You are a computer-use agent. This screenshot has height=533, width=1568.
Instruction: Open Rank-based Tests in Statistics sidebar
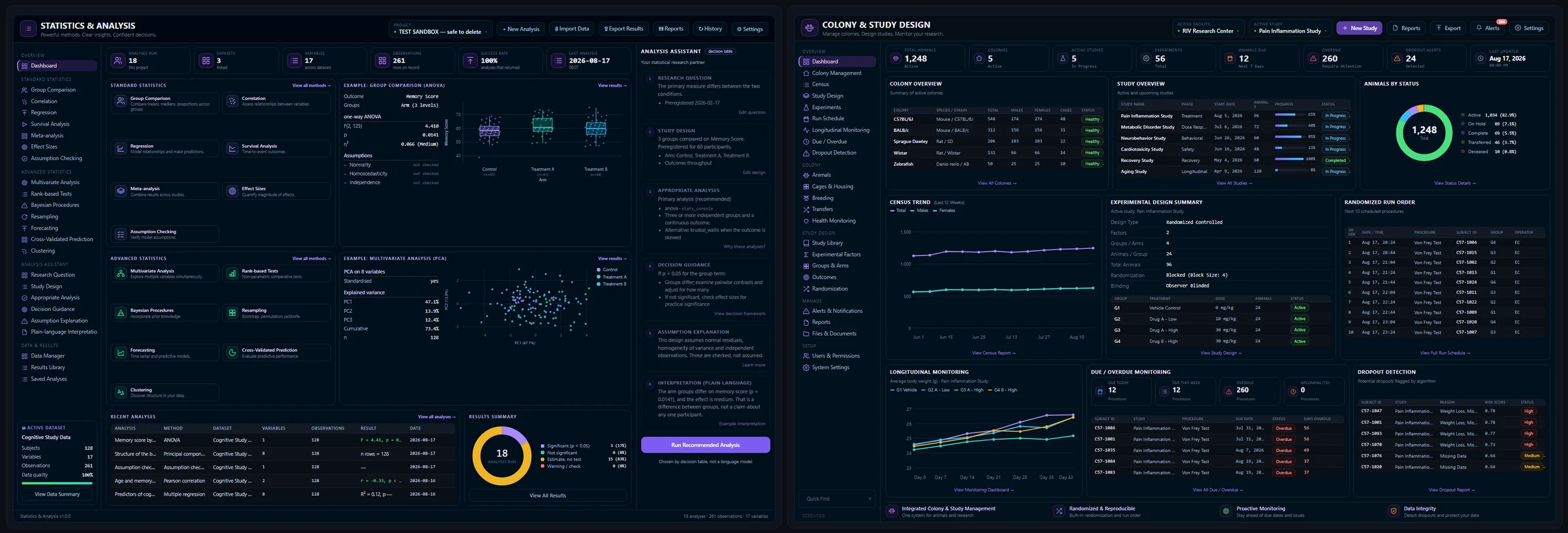click(51, 194)
